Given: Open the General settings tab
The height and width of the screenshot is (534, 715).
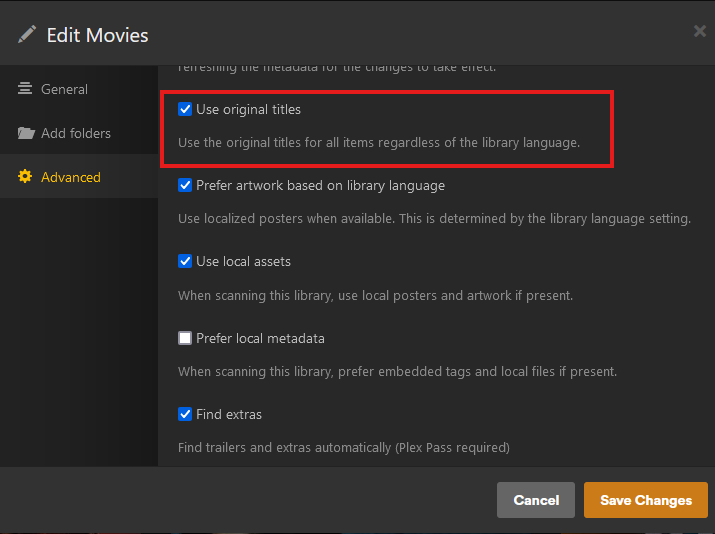Looking at the screenshot, I should coord(64,89).
